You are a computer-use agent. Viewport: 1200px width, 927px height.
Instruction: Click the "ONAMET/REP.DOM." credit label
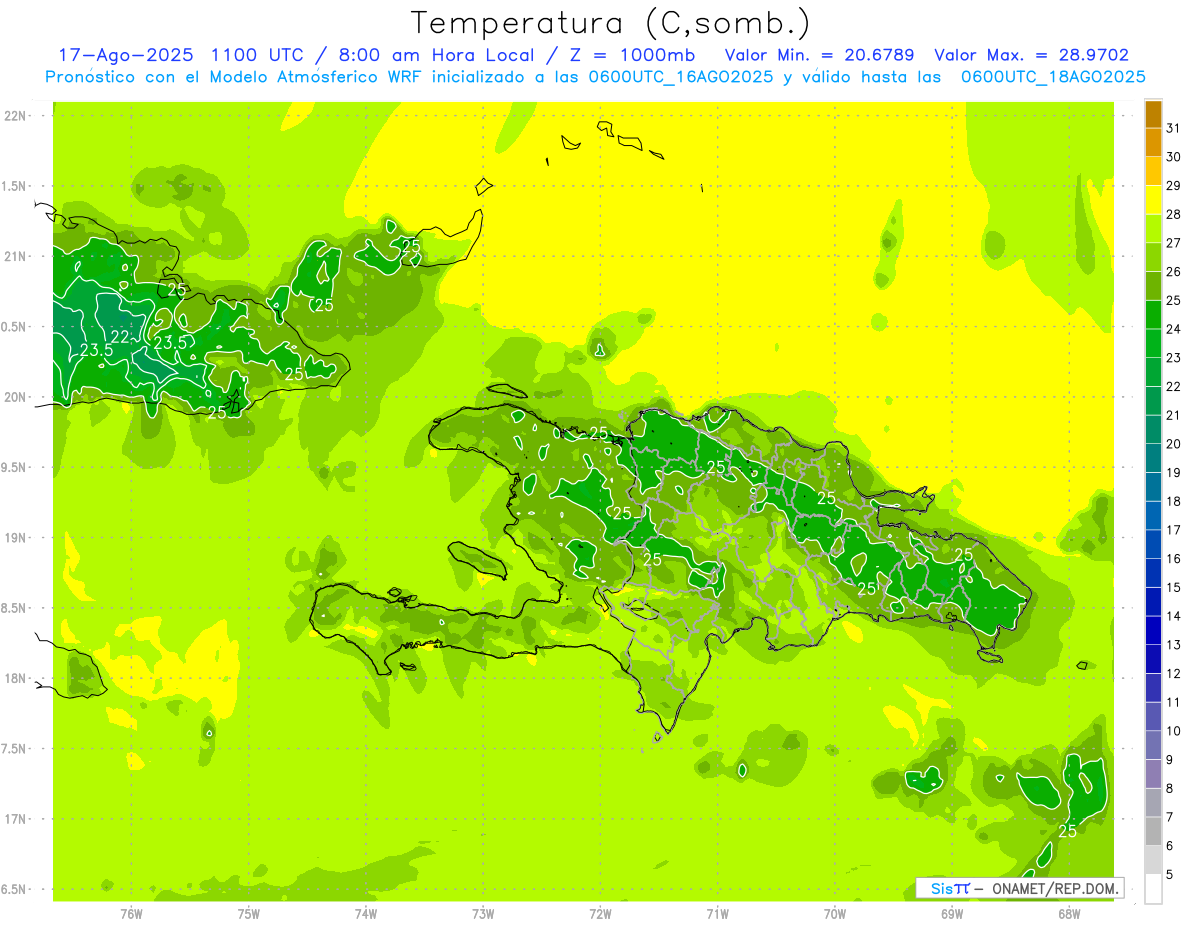[1056, 888]
